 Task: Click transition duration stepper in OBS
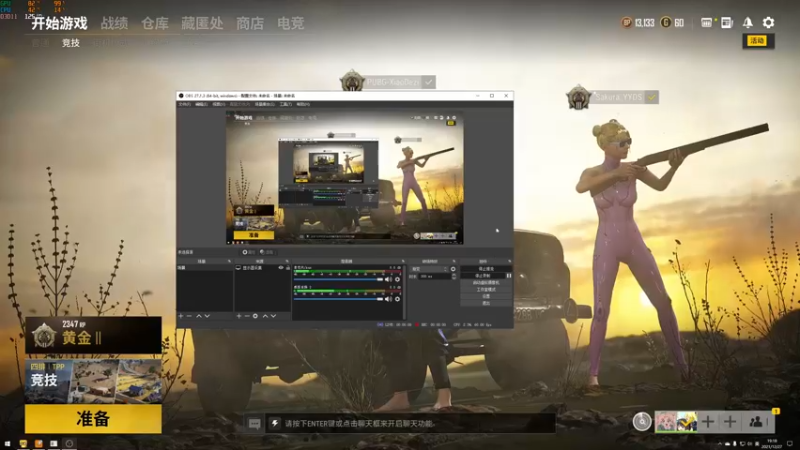(454, 277)
